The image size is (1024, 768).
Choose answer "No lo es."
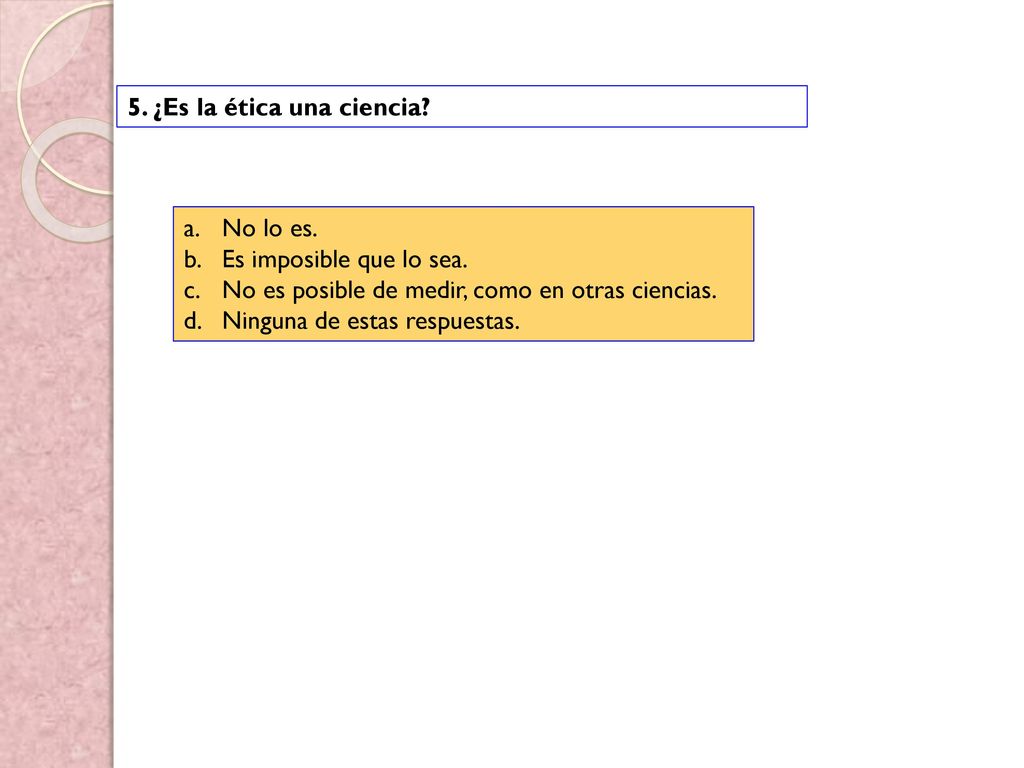pyautogui.click(x=270, y=229)
